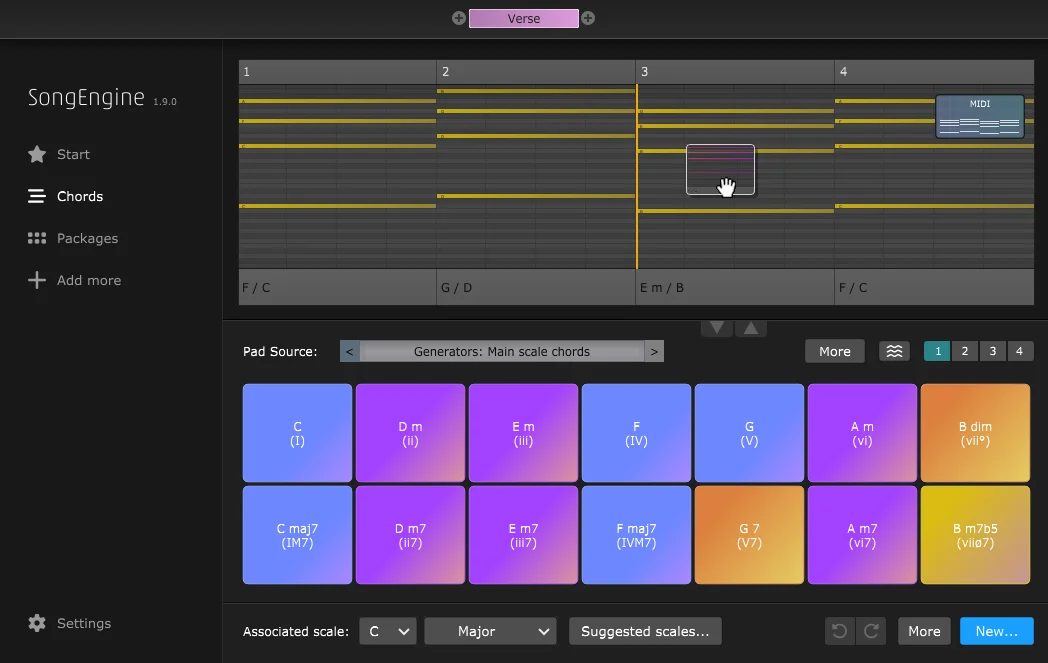Go to previous pad source with left arrow
The image size is (1048, 663).
pos(350,352)
